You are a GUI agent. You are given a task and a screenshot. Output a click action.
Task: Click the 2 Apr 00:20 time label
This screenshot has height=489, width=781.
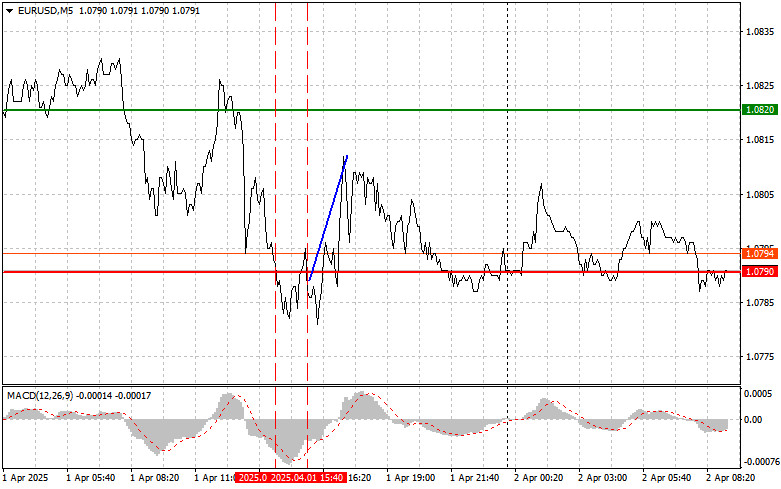538,478
